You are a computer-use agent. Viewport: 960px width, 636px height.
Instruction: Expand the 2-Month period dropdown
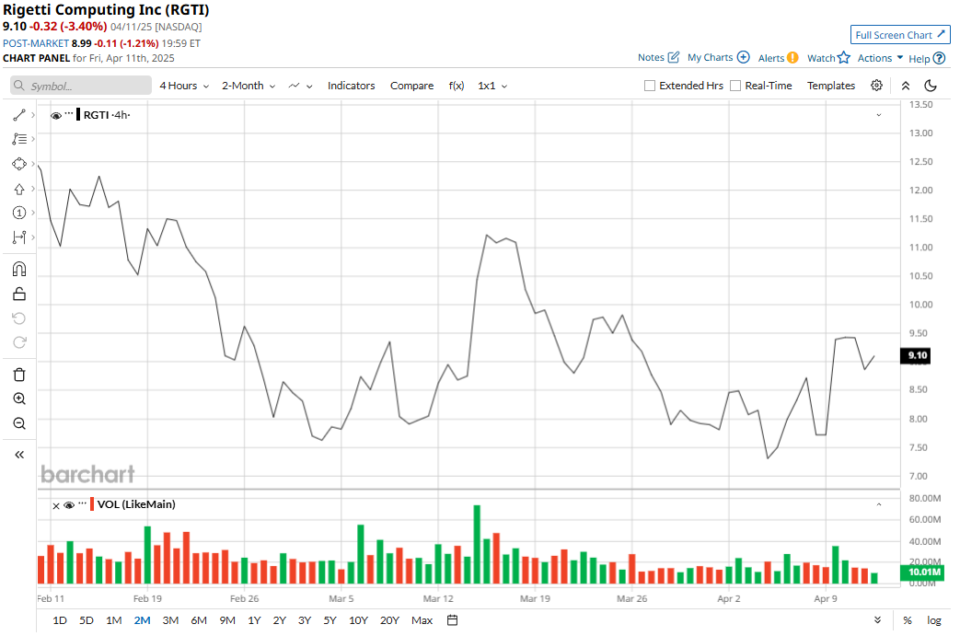(249, 86)
